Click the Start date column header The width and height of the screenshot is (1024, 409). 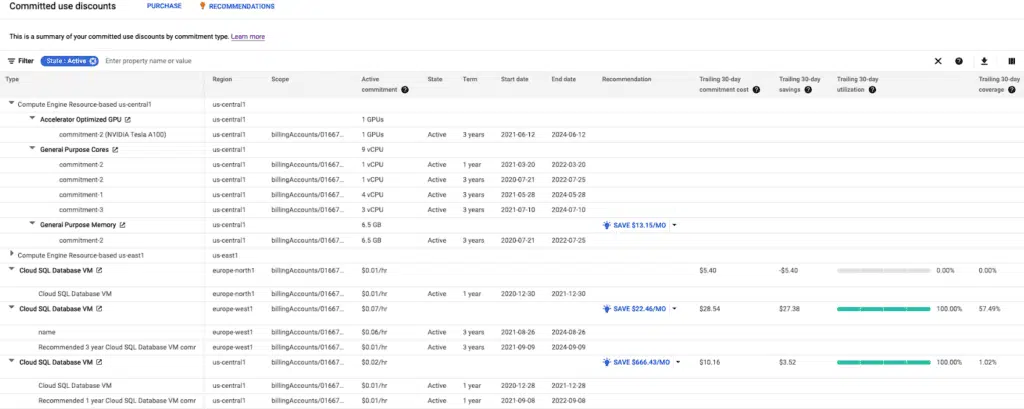[515, 79]
